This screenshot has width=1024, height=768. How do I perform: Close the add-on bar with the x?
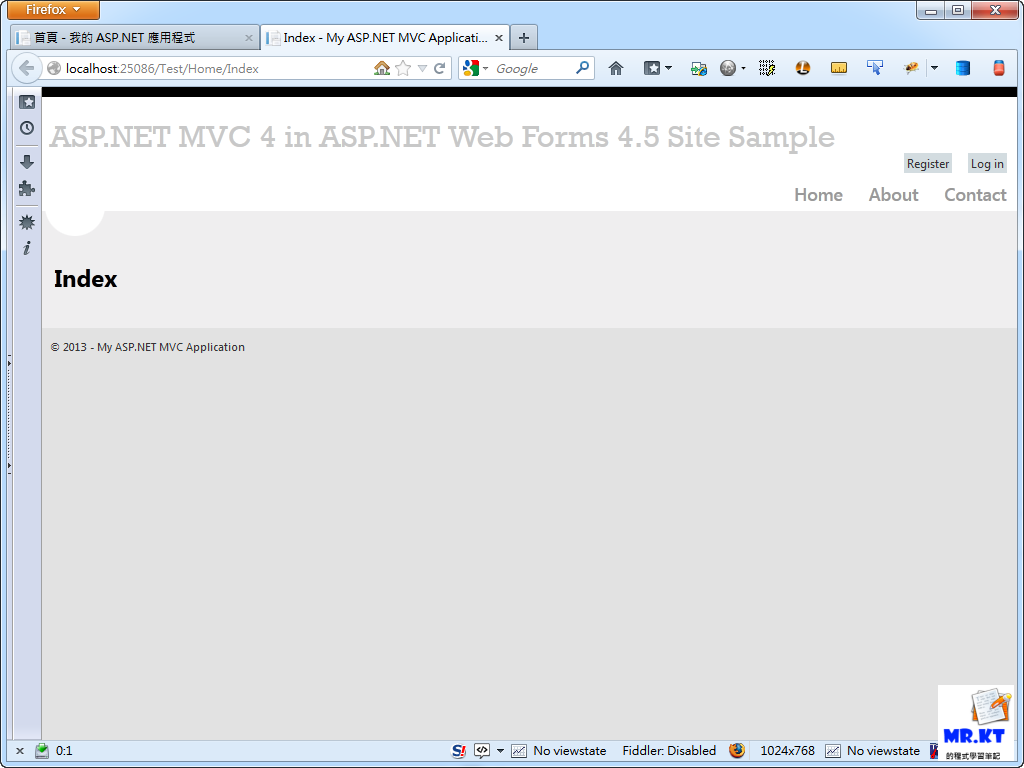(x=20, y=751)
